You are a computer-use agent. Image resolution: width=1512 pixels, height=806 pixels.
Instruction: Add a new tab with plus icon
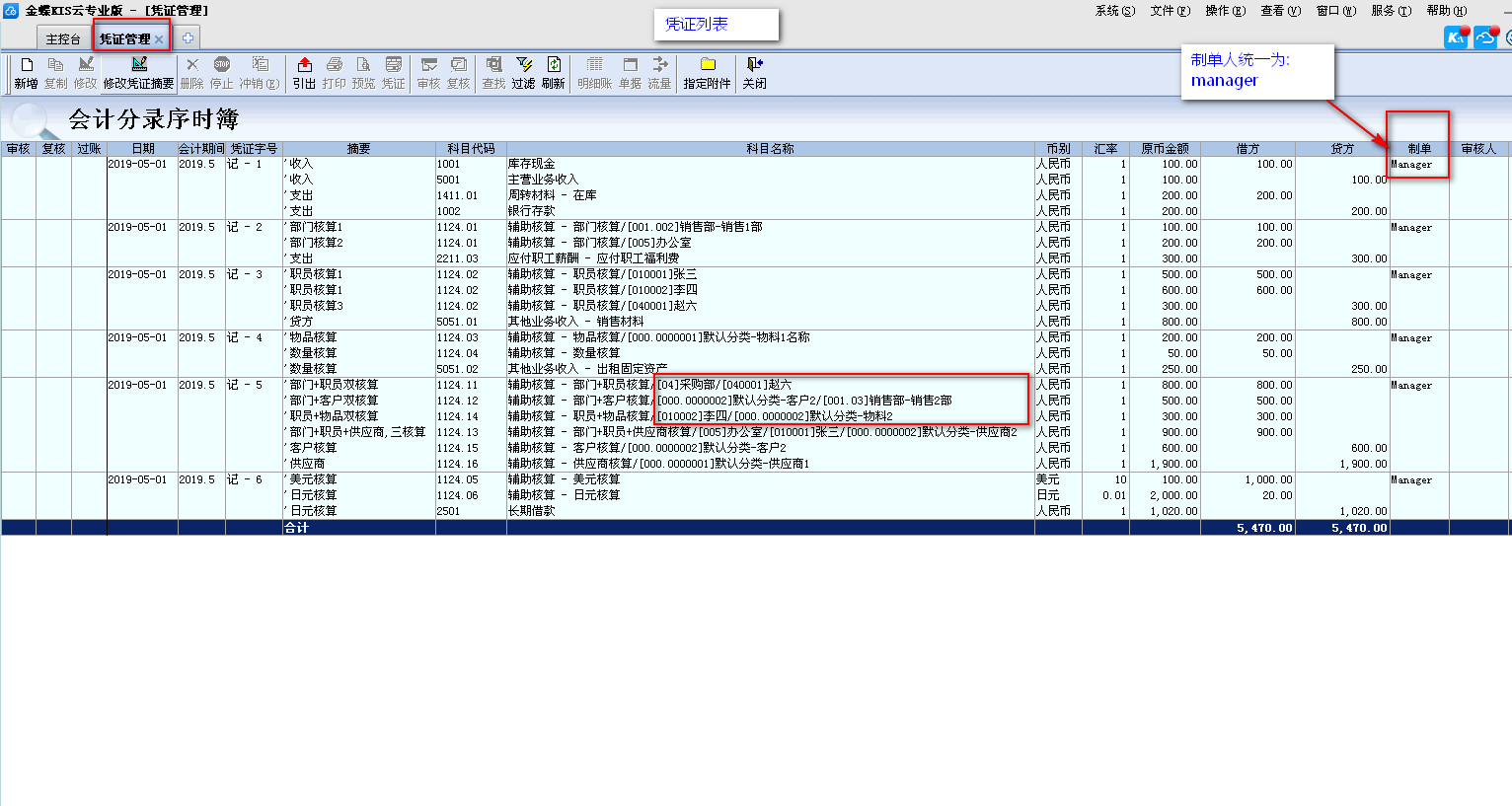tap(188, 38)
